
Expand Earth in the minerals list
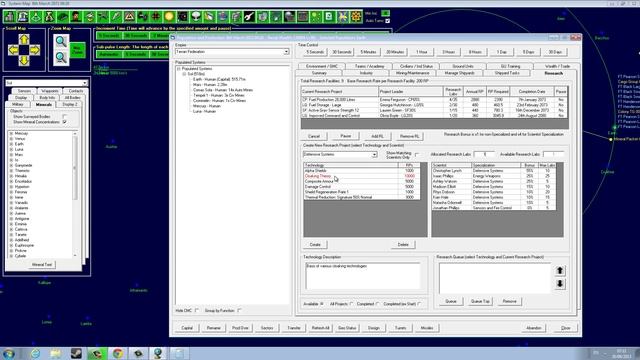pyautogui.click(x=11, y=144)
